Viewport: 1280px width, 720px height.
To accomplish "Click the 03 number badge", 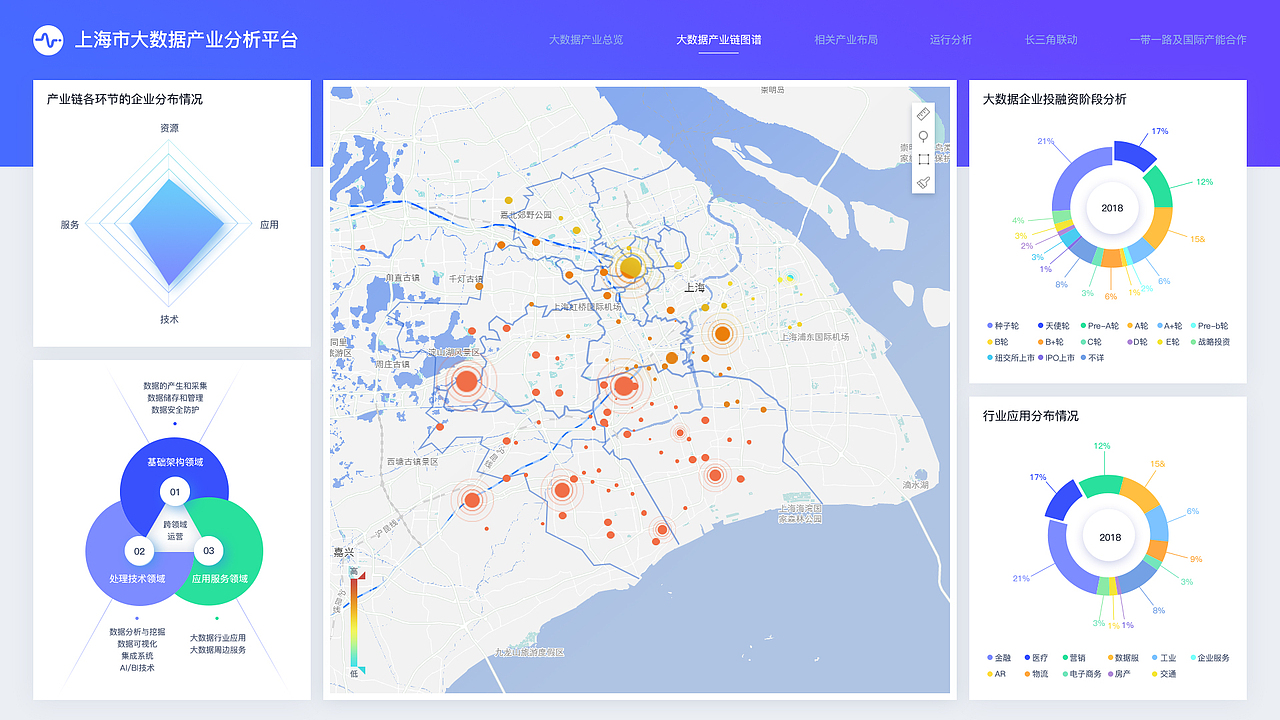I will [209, 551].
